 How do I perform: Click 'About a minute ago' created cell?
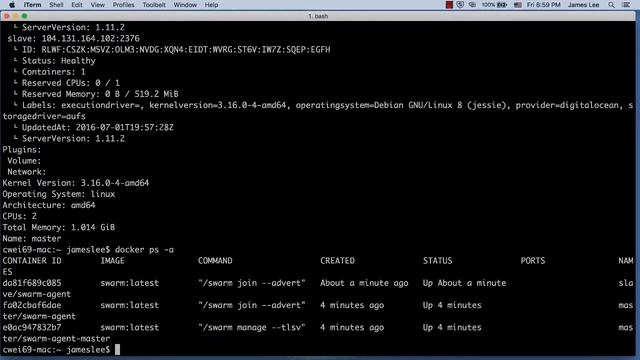tap(364, 283)
